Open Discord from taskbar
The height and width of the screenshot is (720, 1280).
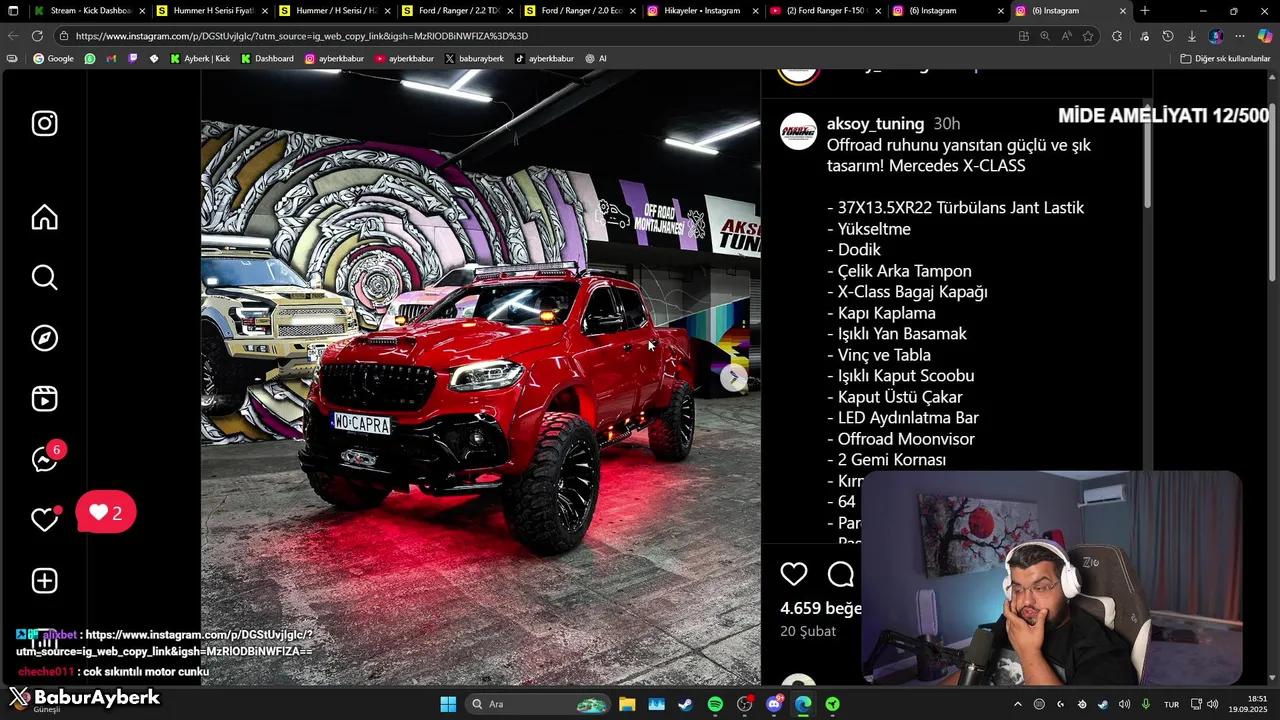point(774,704)
